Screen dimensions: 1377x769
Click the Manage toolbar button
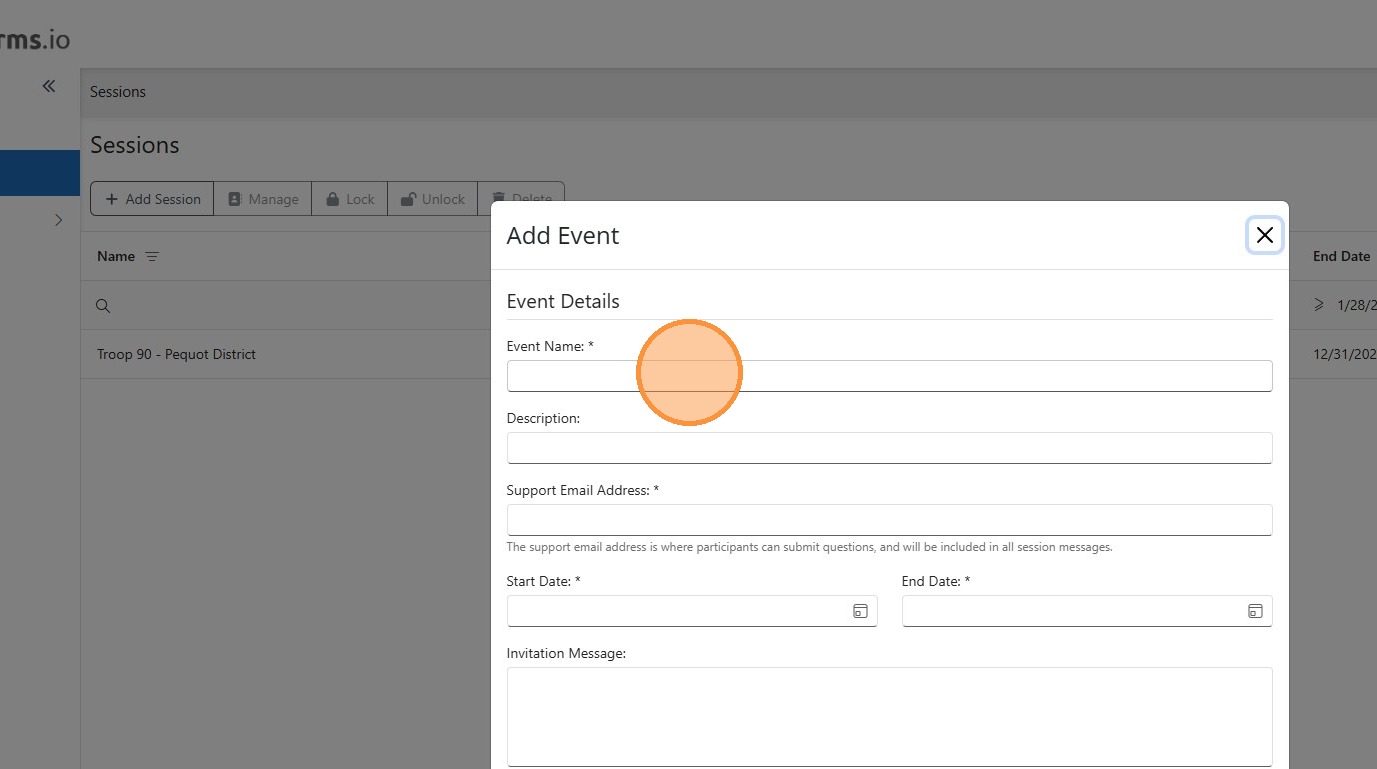tap(263, 199)
